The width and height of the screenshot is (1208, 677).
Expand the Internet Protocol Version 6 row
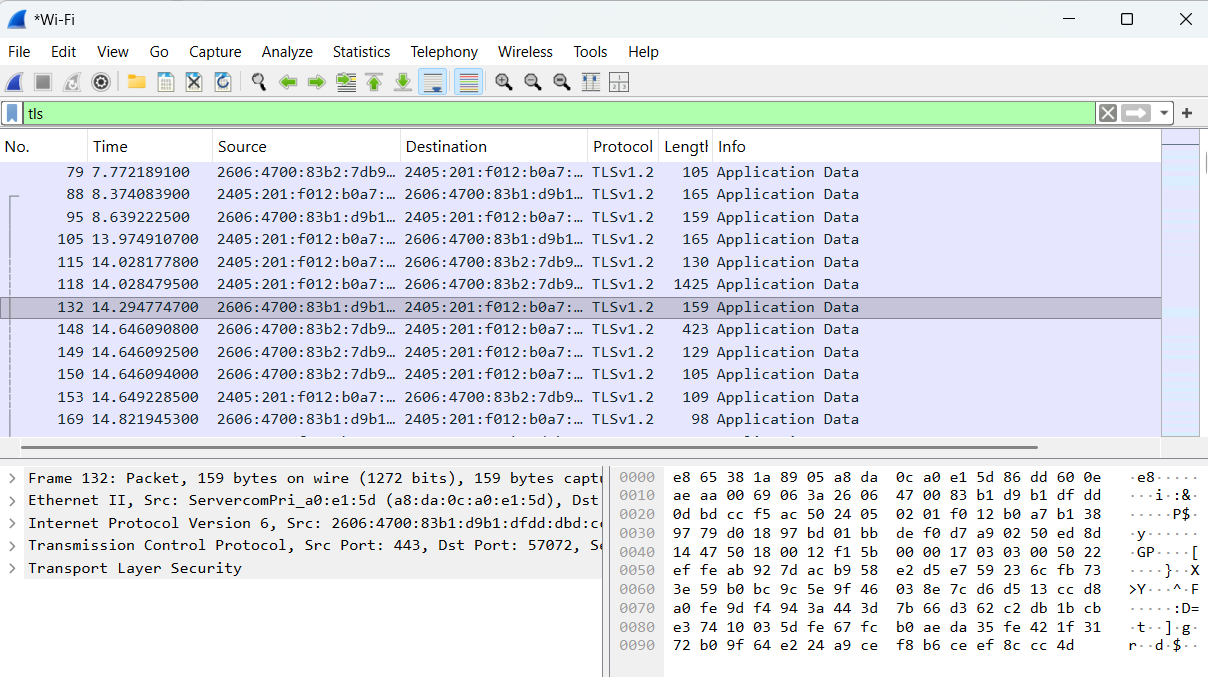click(12, 523)
